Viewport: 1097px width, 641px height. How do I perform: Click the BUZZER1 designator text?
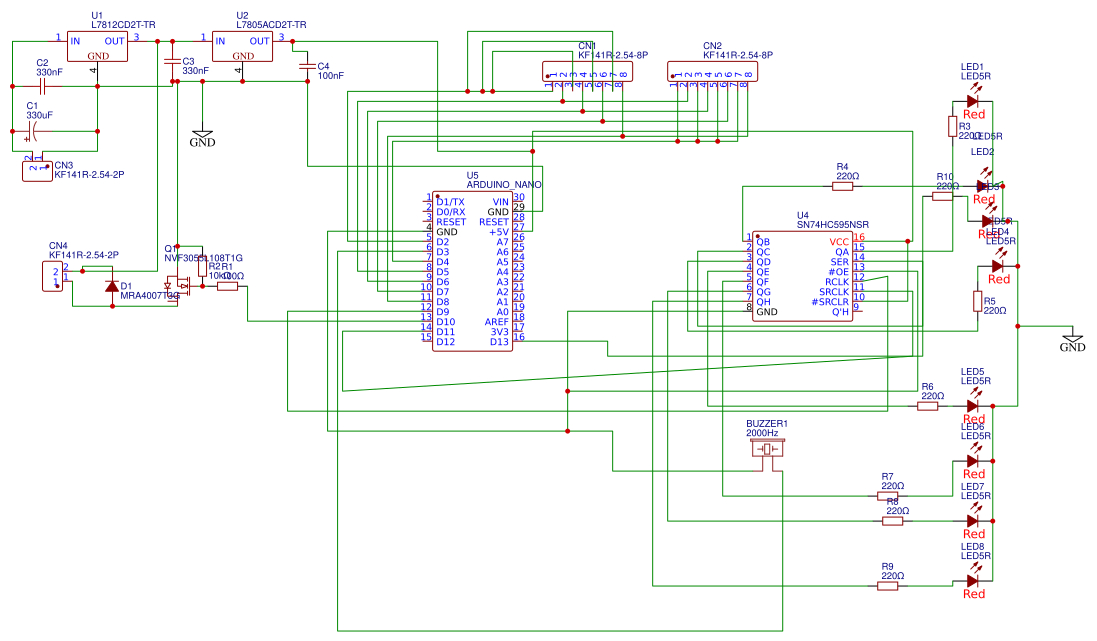pyautogui.click(x=767, y=423)
